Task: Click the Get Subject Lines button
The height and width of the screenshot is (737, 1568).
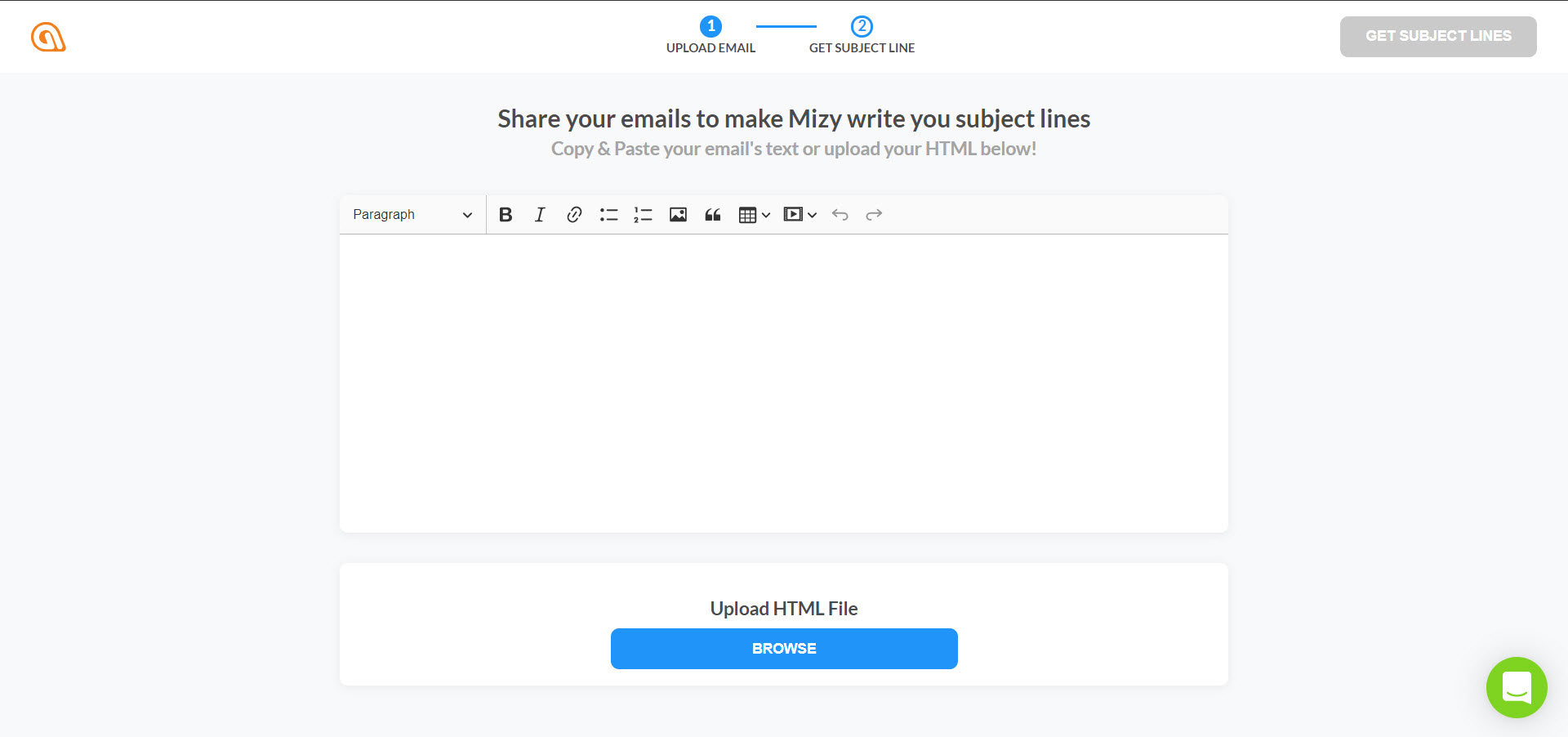Action: click(x=1438, y=36)
